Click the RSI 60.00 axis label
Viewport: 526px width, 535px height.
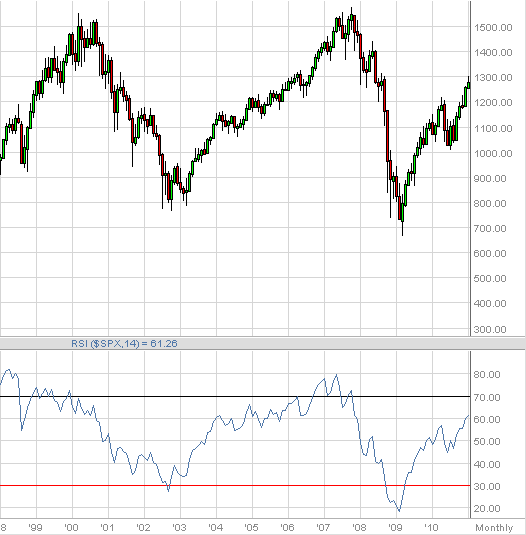487,419
